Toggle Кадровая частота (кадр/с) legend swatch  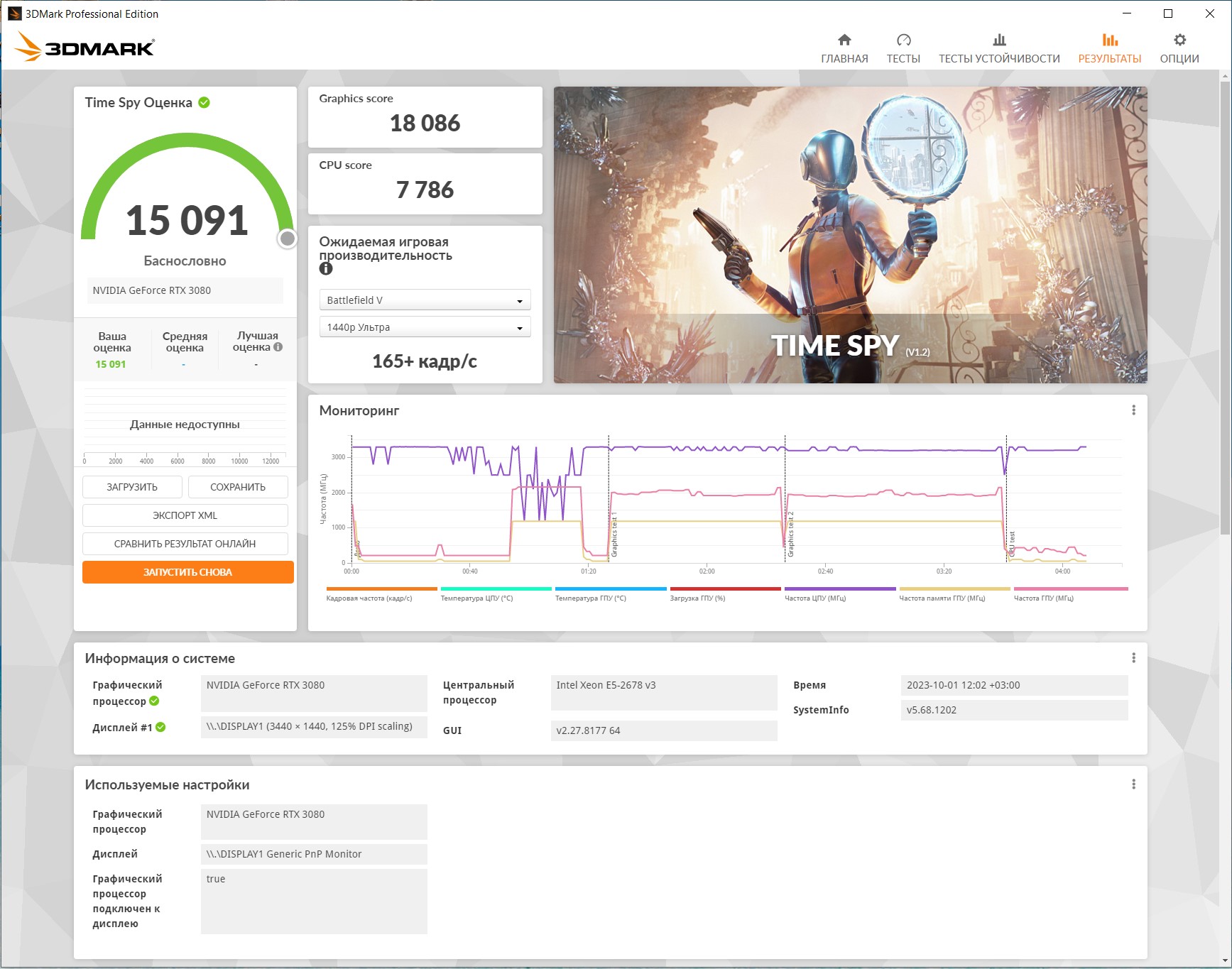tap(382, 588)
